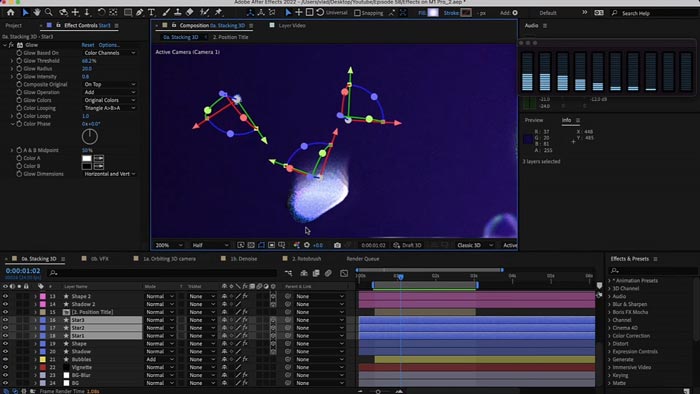
Task: Switch to 2. Position Title viewer tab
Action: [230, 37]
